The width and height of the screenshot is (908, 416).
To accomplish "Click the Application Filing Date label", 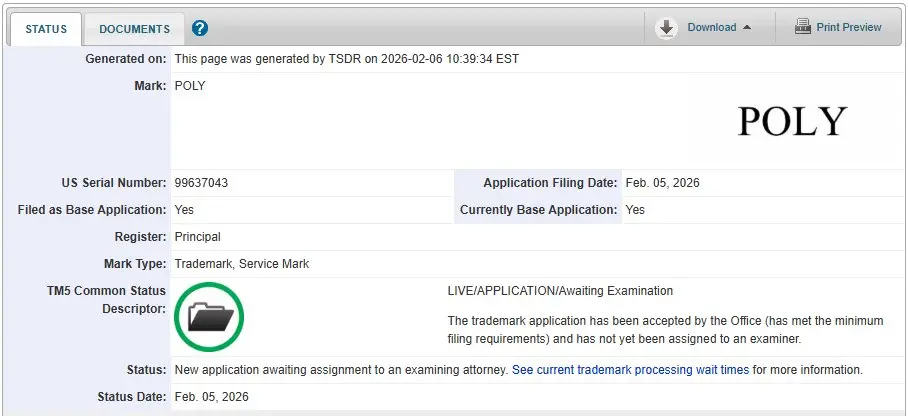I will 551,183.
